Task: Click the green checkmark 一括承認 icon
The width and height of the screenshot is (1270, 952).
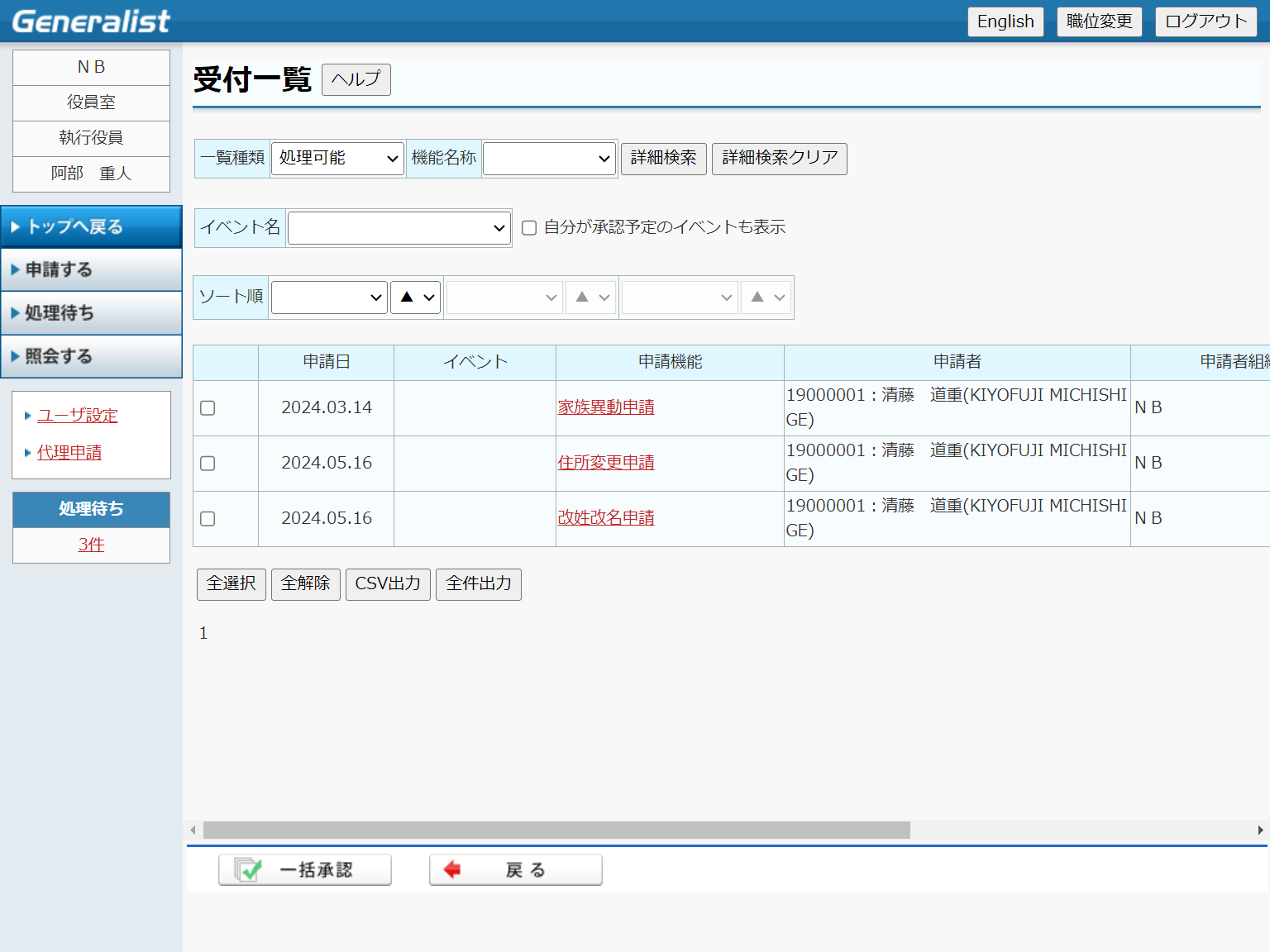Action: 247,869
